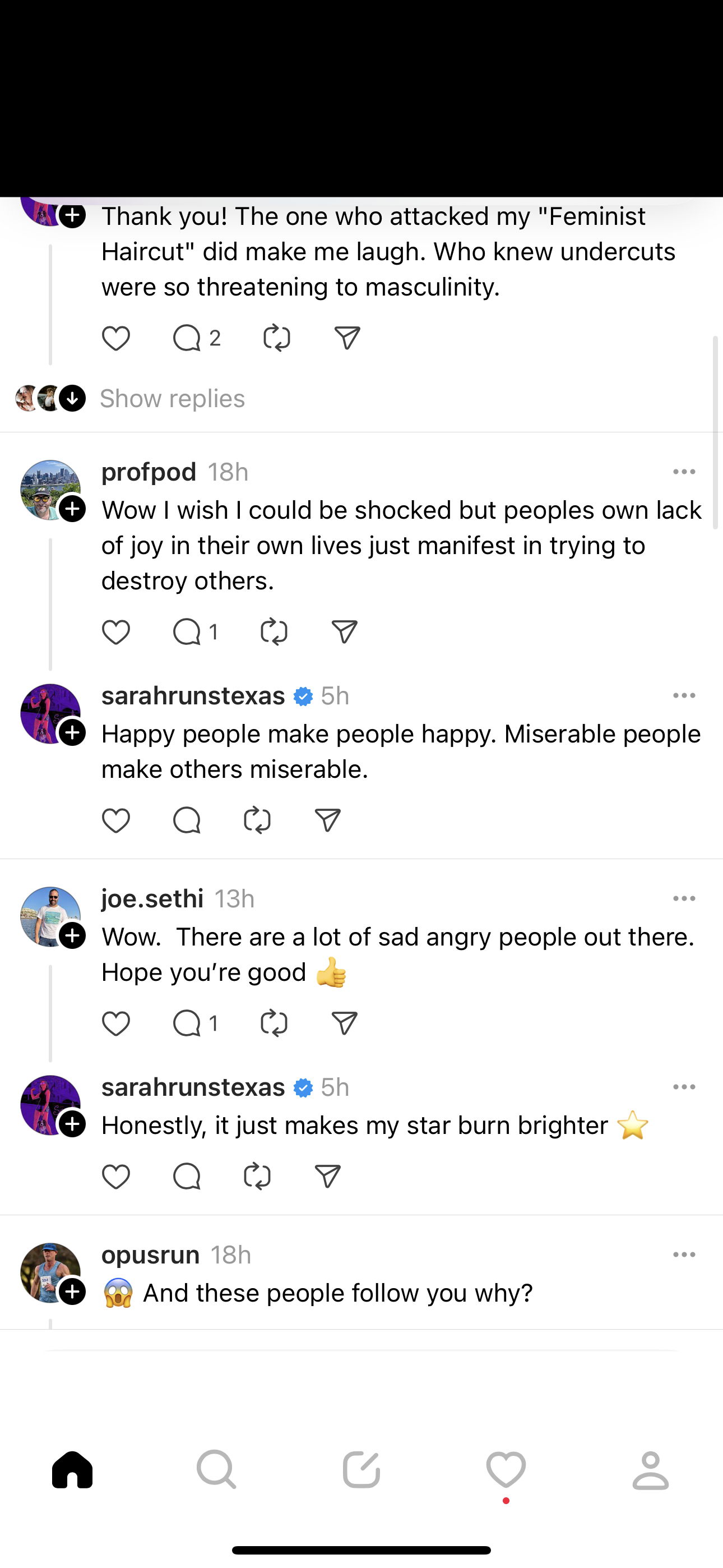This screenshot has width=723, height=1568.
Task: Follow profpod via avatar plus badge
Action: pos(72,509)
